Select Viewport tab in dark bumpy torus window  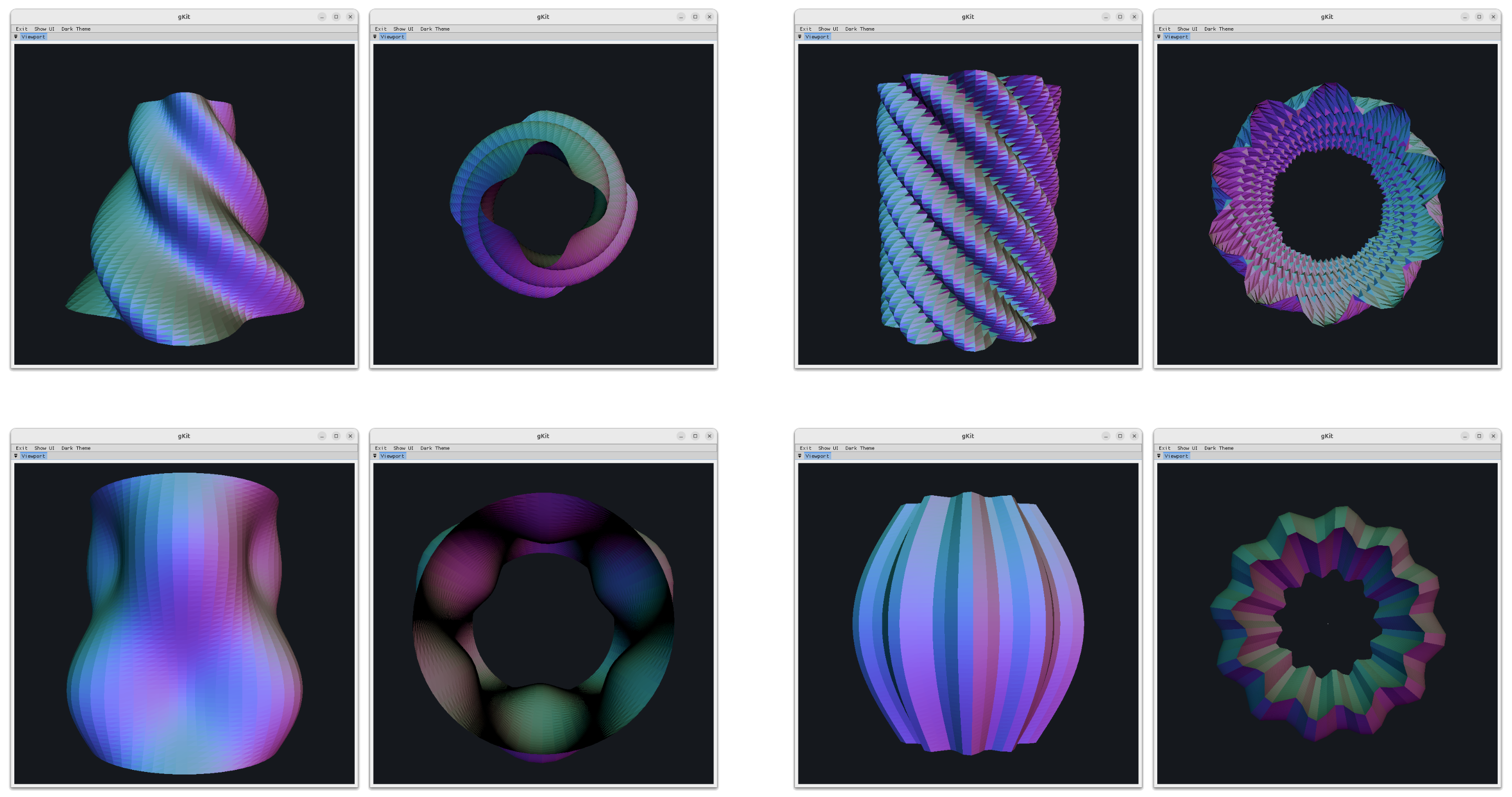tap(392, 456)
